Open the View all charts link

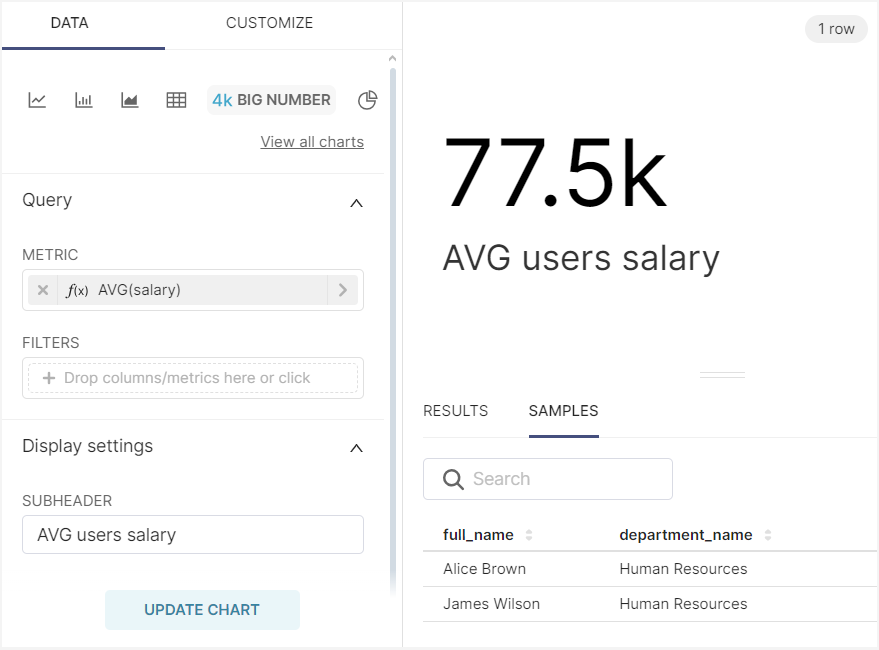pyautogui.click(x=312, y=142)
